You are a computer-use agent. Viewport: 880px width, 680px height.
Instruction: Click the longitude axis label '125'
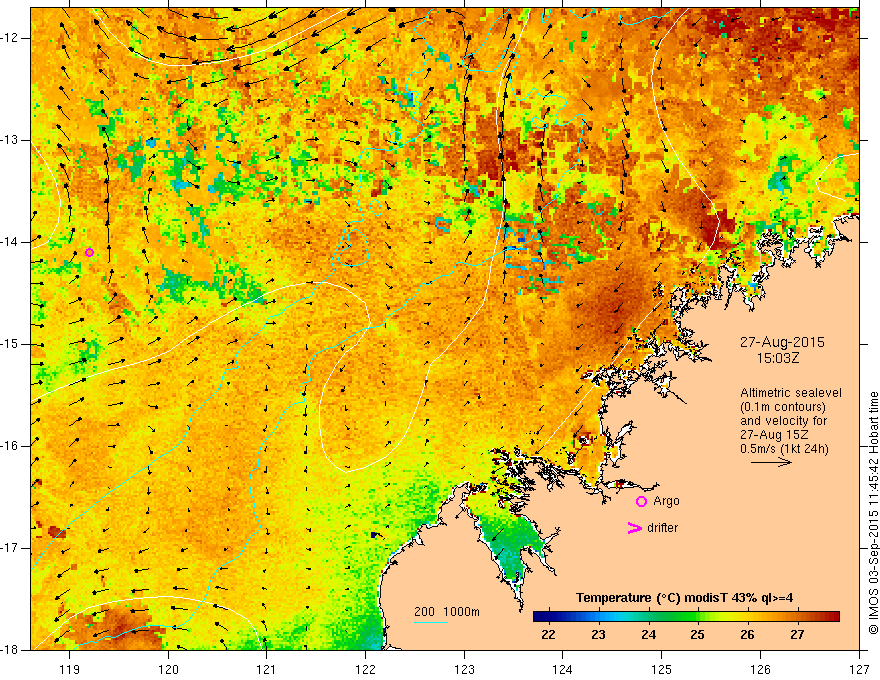[662, 669]
